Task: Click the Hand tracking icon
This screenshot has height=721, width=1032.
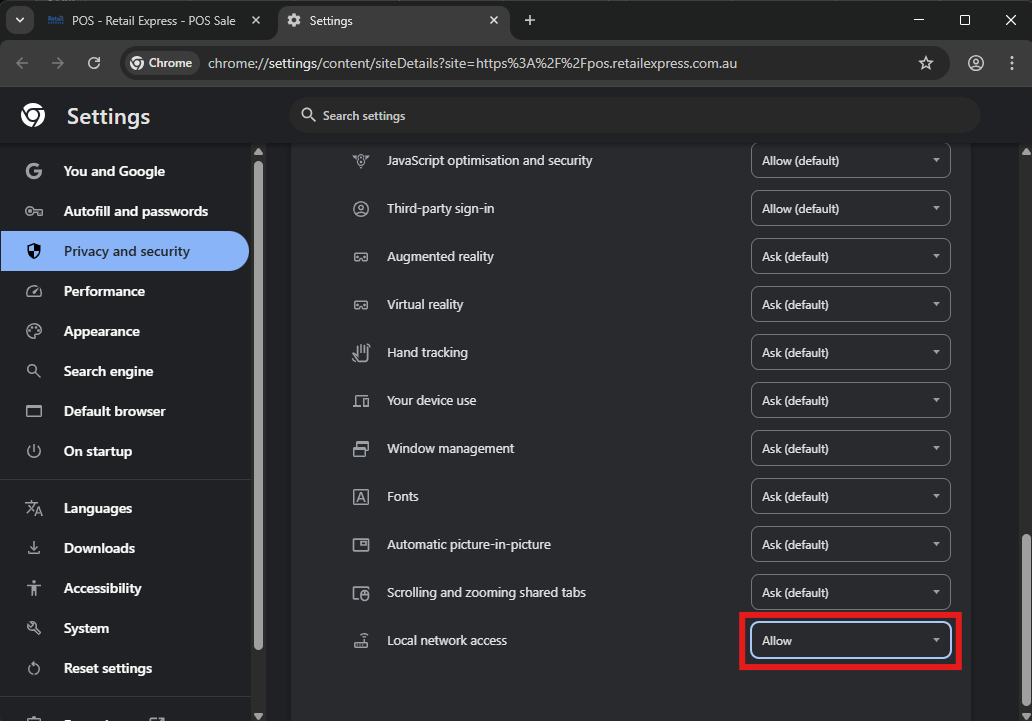Action: pos(361,353)
